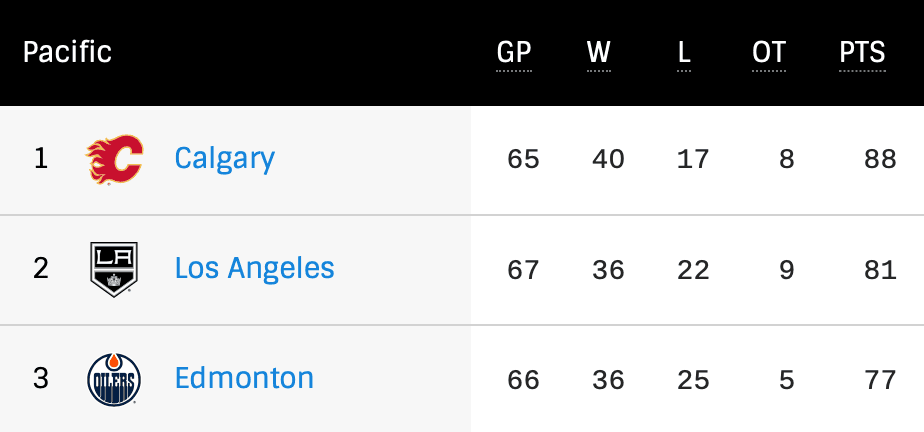This screenshot has height=432, width=924.
Task: Click the Los Angeles Kings logo
Action: pyautogui.click(x=114, y=270)
